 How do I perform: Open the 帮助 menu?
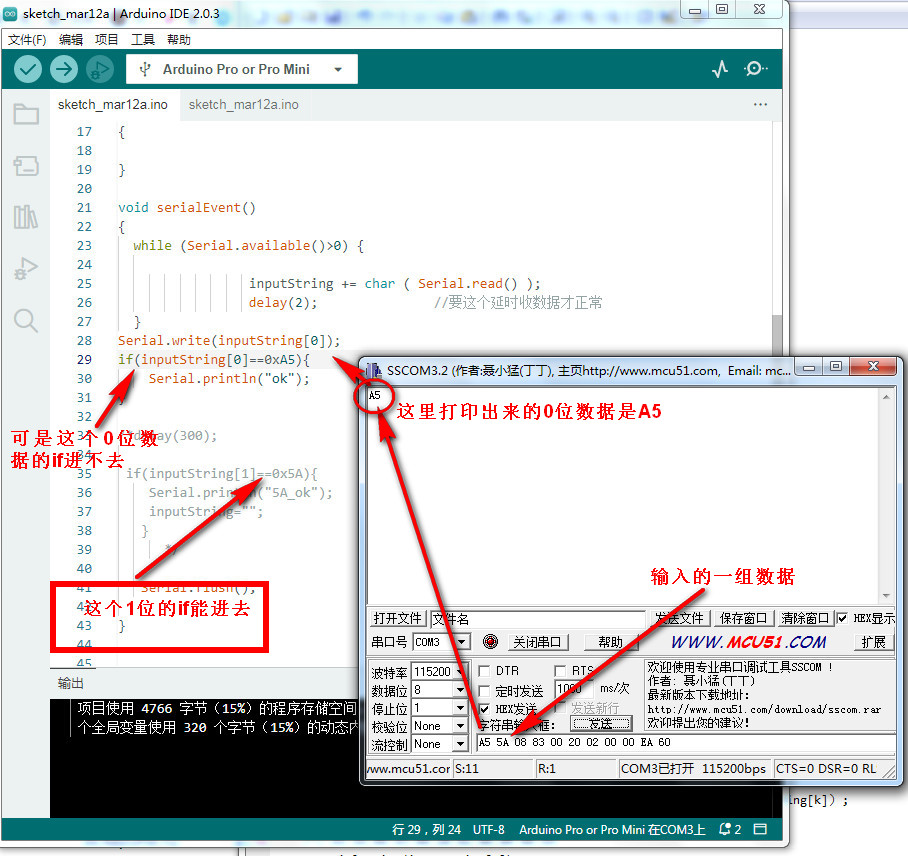pos(178,39)
